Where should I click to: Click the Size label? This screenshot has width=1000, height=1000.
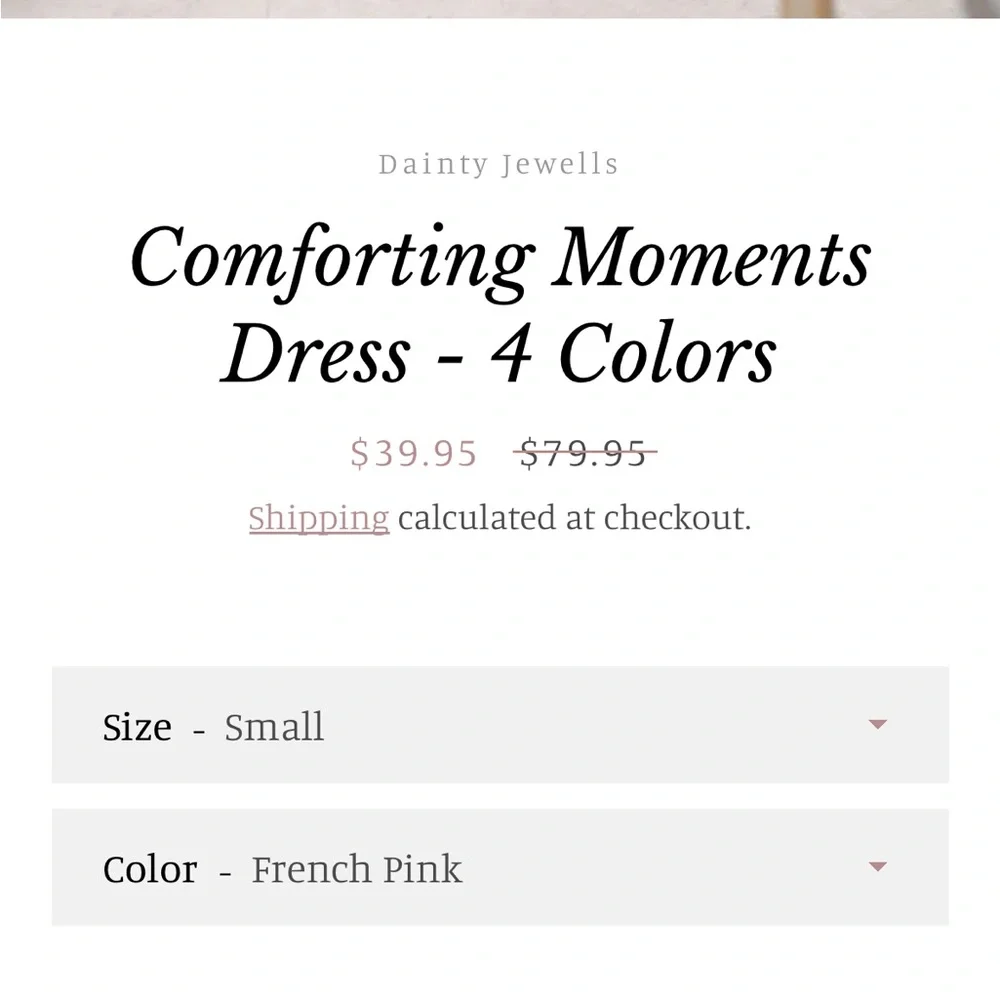(x=135, y=727)
